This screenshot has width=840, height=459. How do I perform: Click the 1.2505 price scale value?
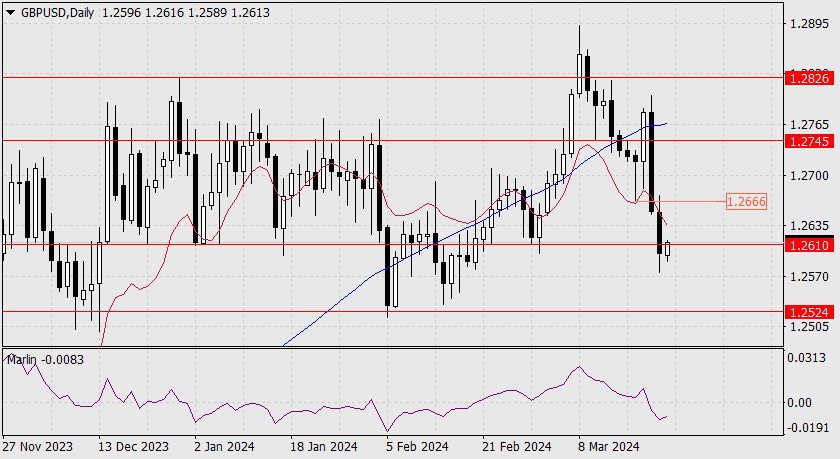[x=809, y=327]
